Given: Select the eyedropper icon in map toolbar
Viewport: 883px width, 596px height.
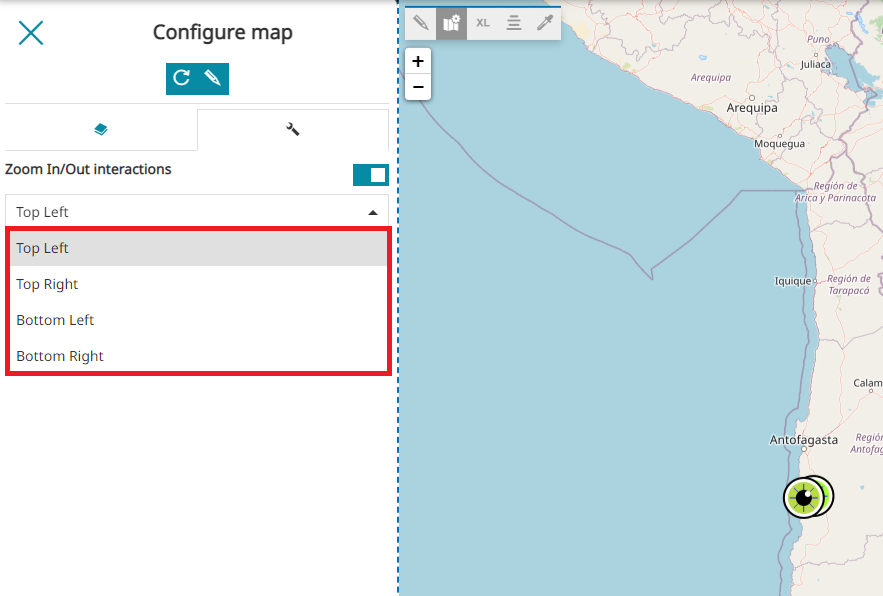Looking at the screenshot, I should click(545, 22).
